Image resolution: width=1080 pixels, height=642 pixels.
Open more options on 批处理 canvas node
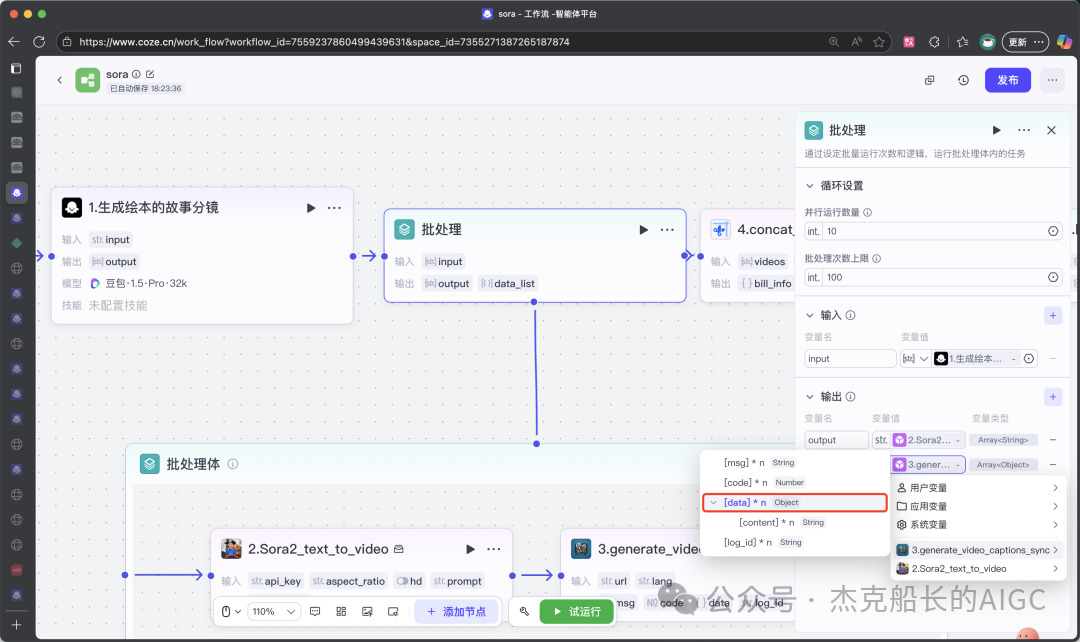click(667, 230)
